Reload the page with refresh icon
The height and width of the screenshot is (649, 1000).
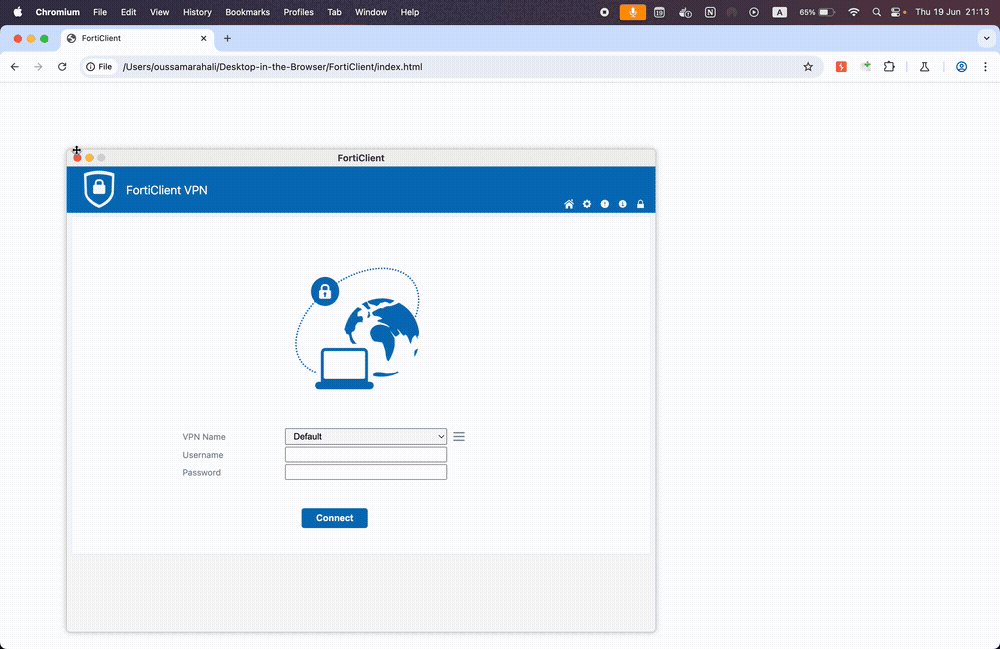(x=62, y=67)
